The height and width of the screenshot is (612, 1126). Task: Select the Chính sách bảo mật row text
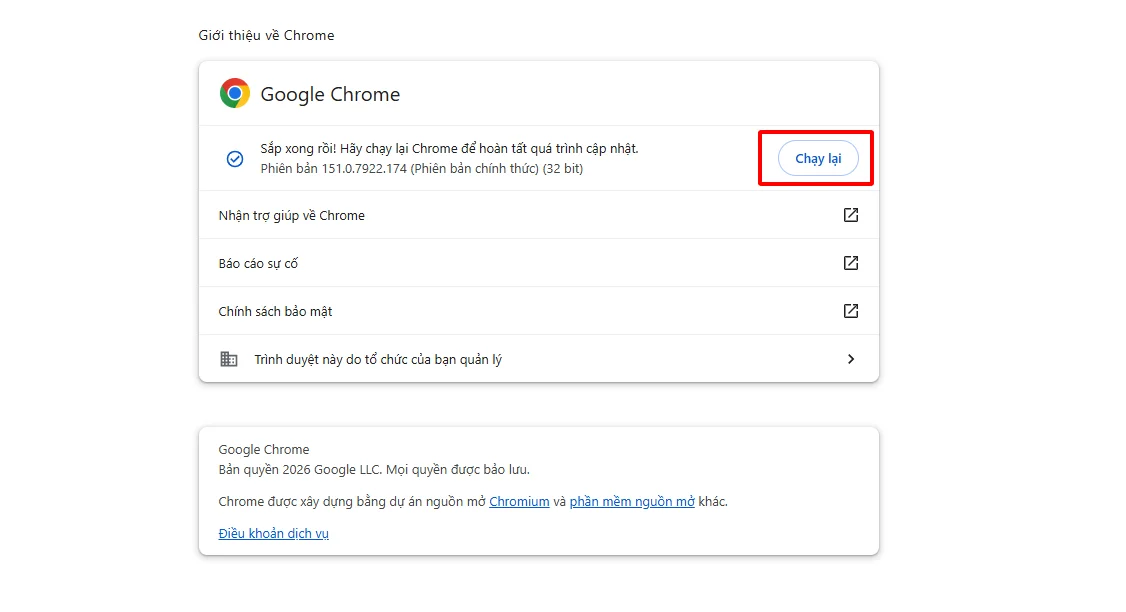(x=275, y=312)
